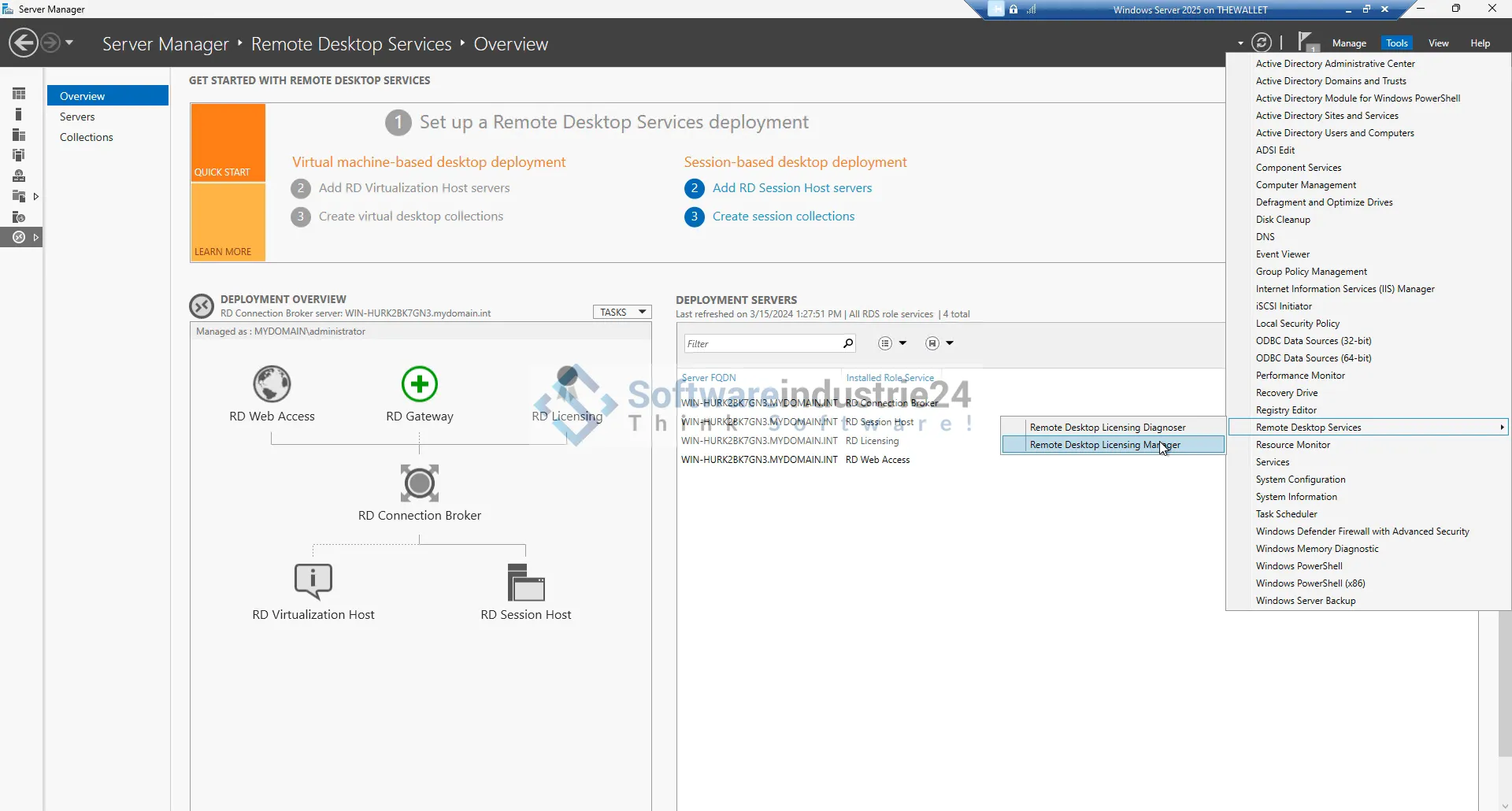This screenshot has height=811, width=1512.
Task: Select Remote Desktop Licensing Manager
Action: [1104, 445]
